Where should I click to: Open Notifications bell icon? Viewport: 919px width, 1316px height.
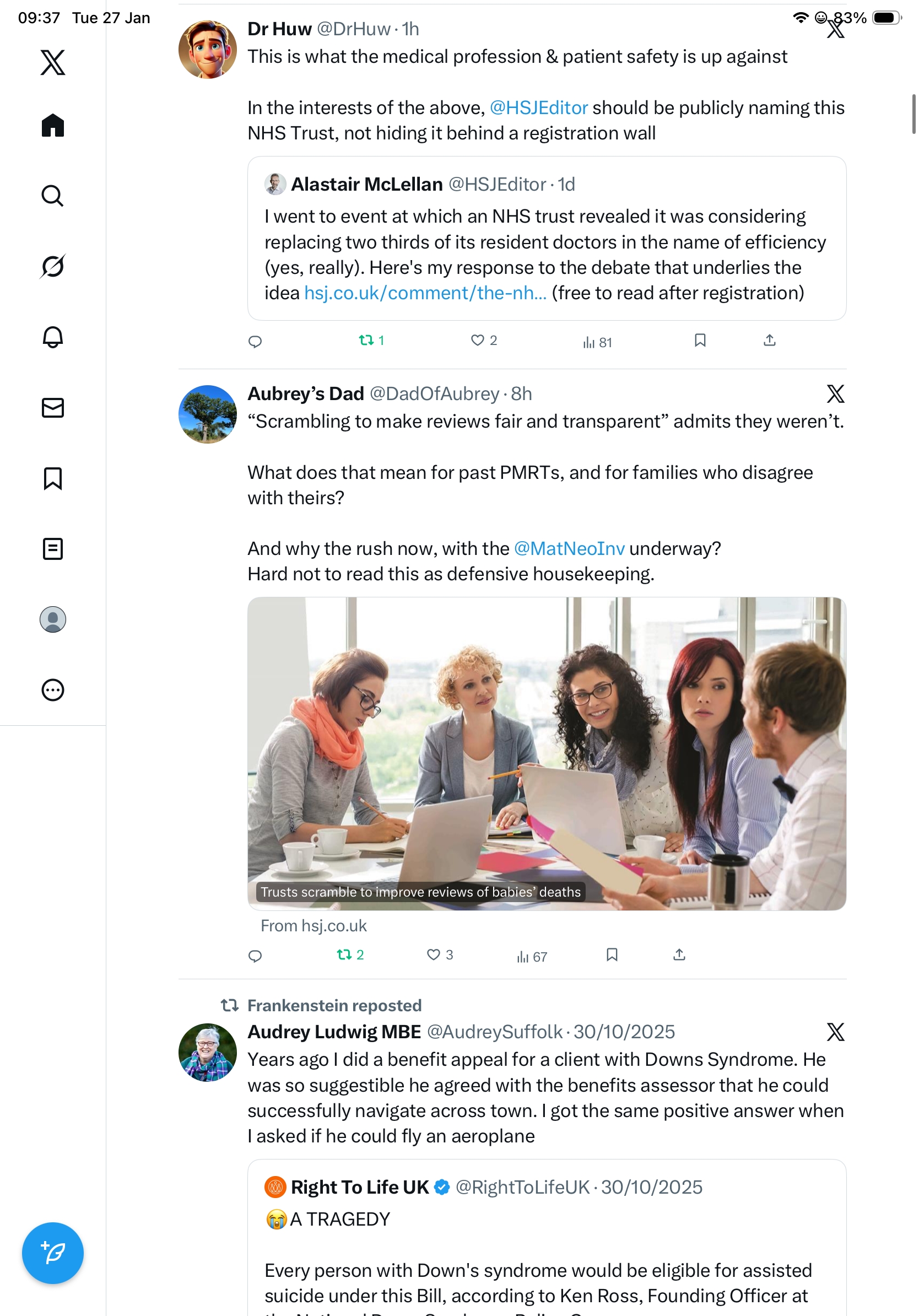pyautogui.click(x=53, y=337)
